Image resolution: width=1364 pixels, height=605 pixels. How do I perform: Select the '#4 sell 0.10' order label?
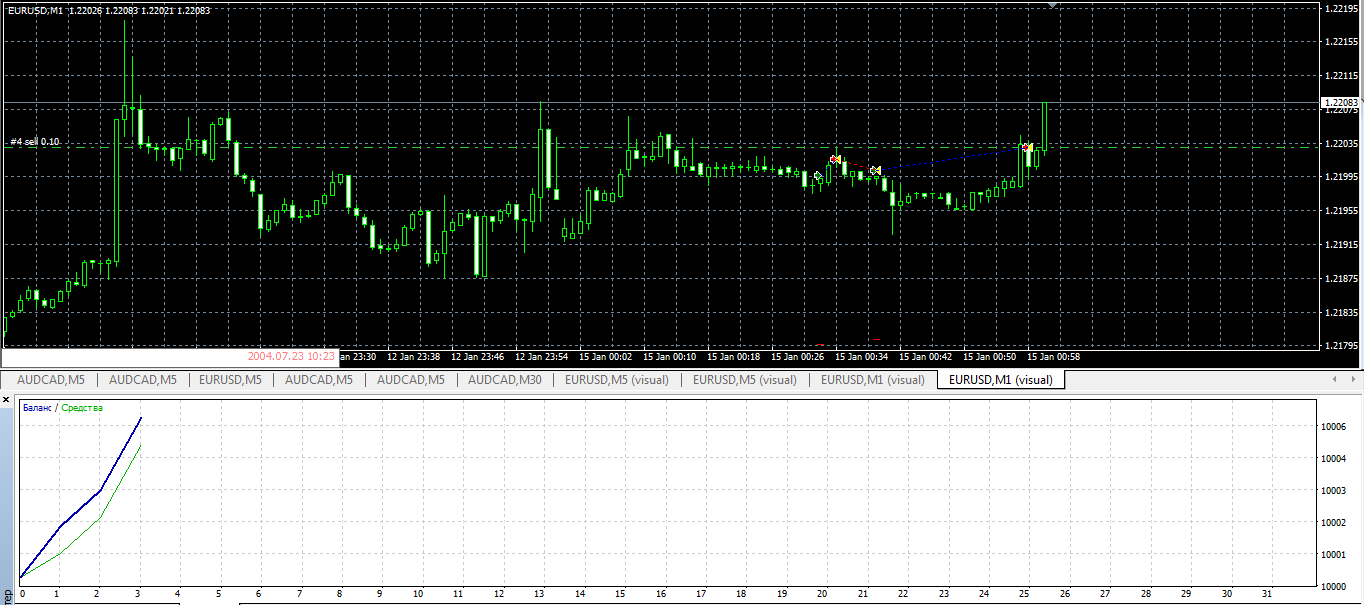35,142
